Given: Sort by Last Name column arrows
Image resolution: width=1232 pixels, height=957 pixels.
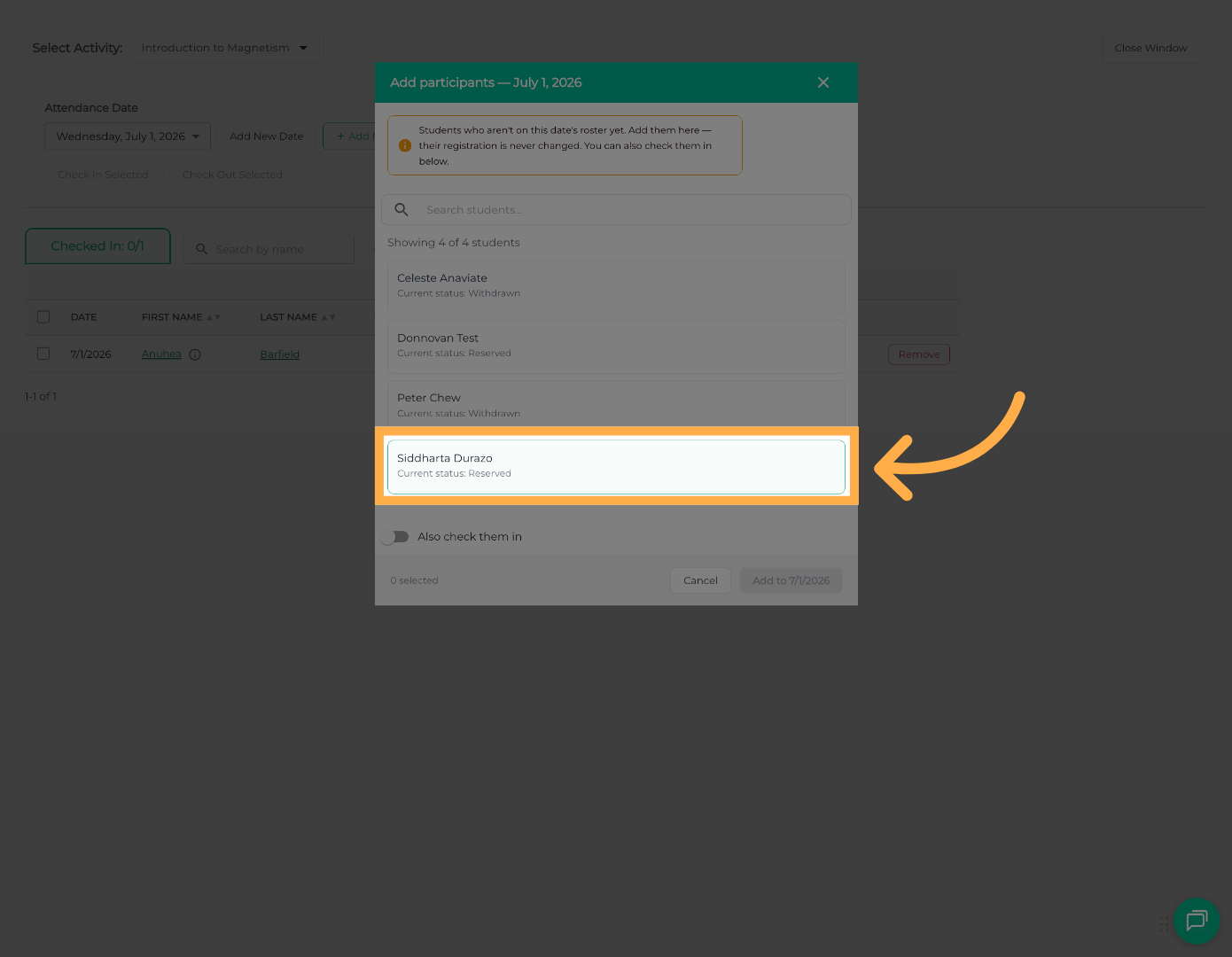Looking at the screenshot, I should pyautogui.click(x=328, y=317).
